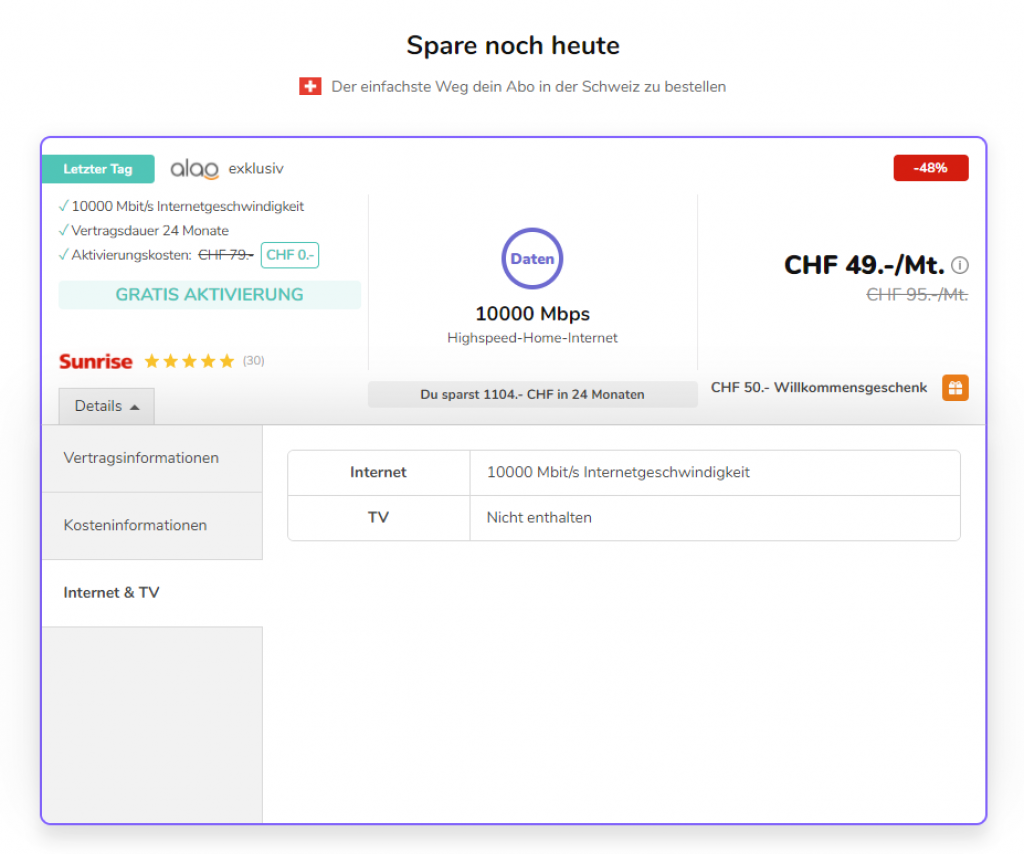Click the red -48% discount badge
1024x854 pixels.
[x=930, y=168]
